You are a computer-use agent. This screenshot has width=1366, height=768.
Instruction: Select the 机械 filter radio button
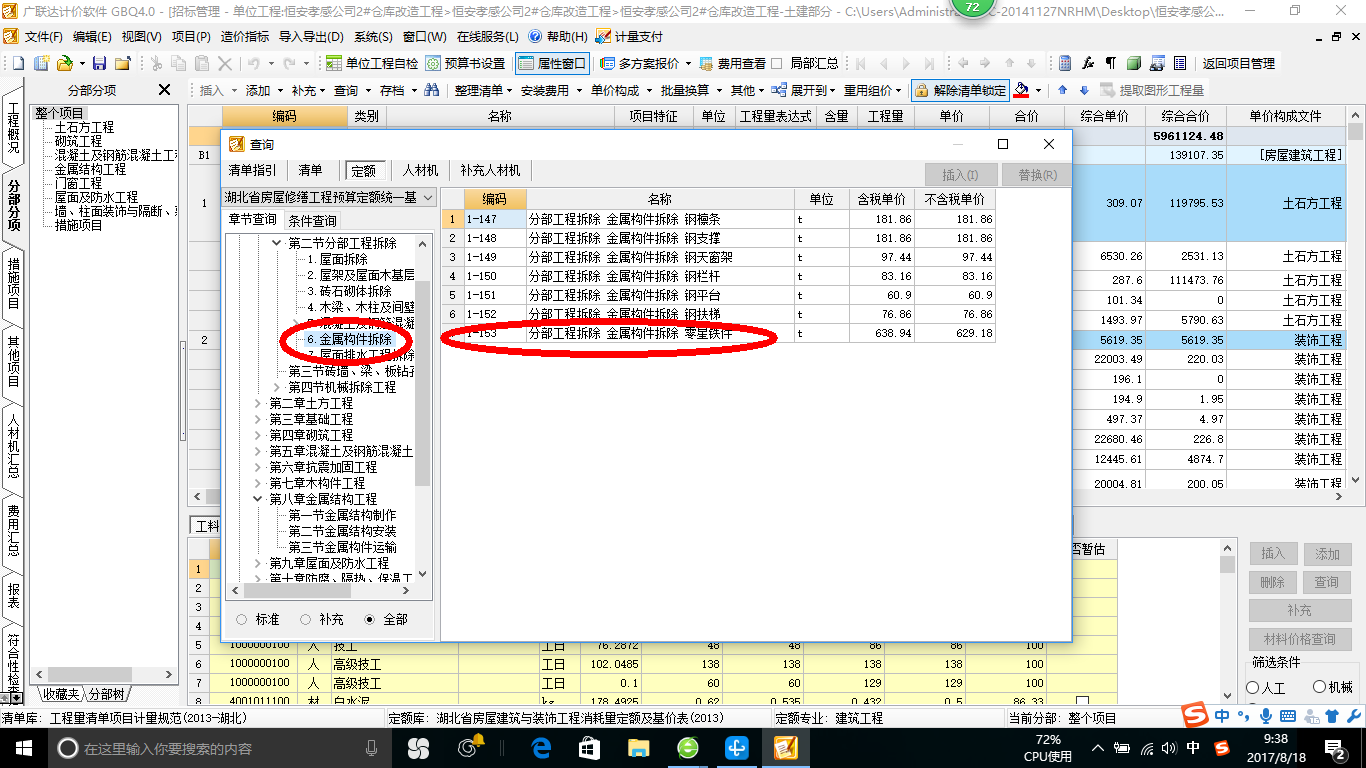(x=1319, y=687)
